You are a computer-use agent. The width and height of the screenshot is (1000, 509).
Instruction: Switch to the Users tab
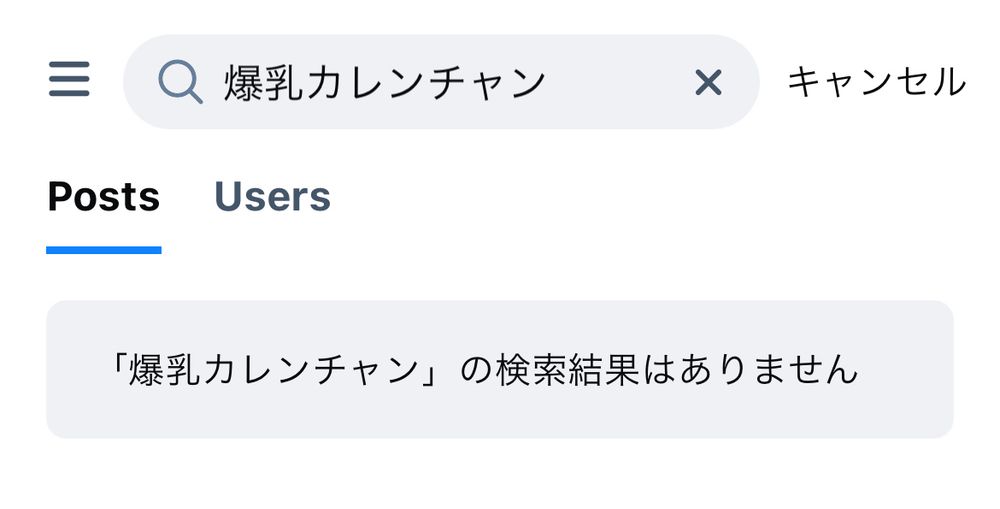tap(272, 197)
